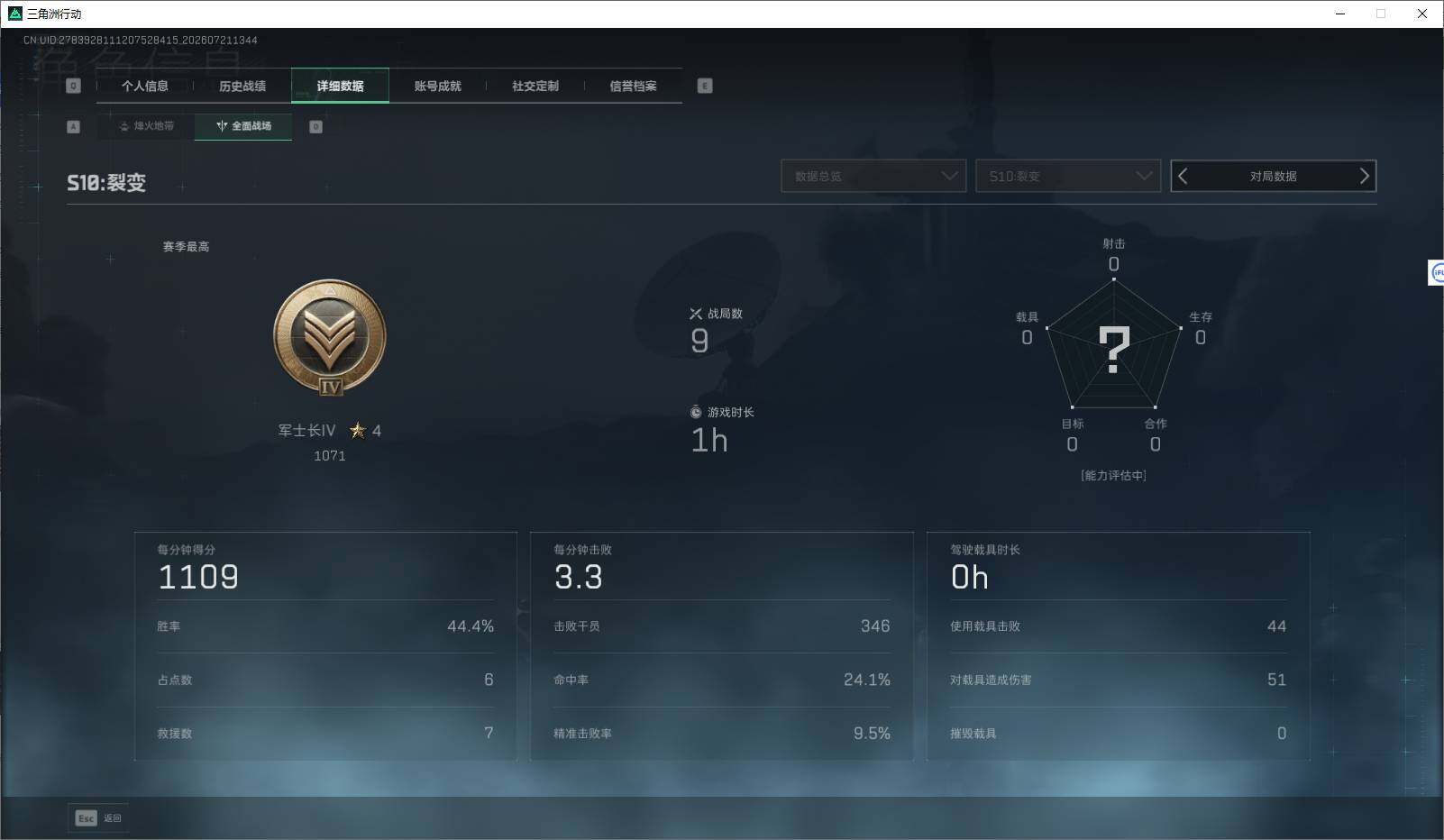Click the CN UID text at top
Image resolution: width=1444 pixels, height=840 pixels.
pos(141,40)
